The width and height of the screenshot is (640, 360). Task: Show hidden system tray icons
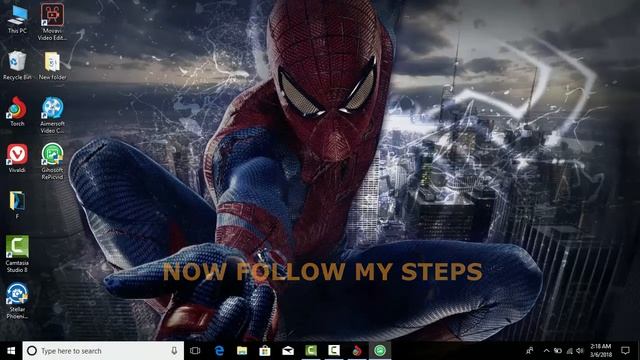(547, 351)
